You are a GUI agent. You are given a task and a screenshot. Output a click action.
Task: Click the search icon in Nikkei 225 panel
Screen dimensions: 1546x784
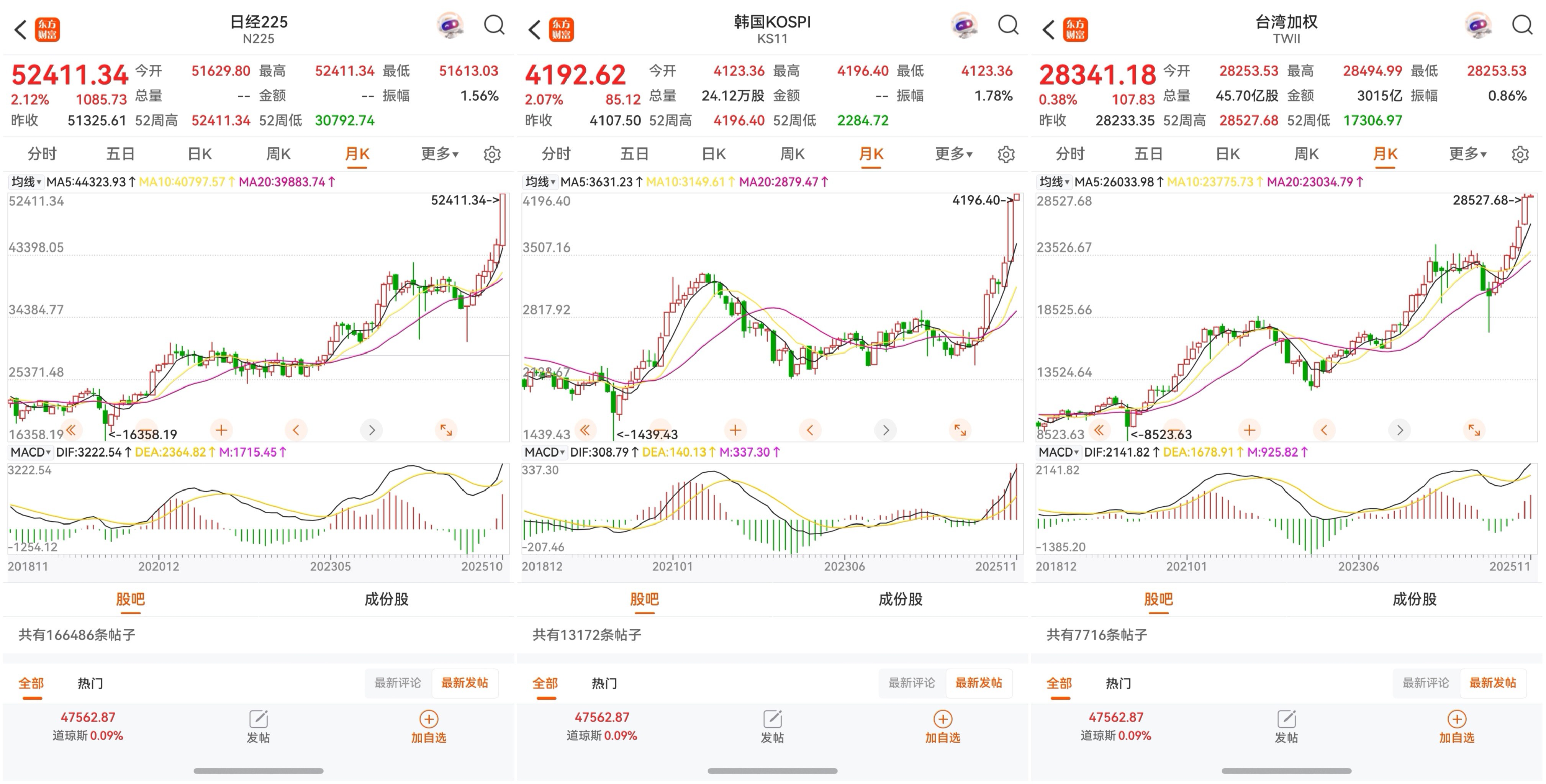click(494, 25)
